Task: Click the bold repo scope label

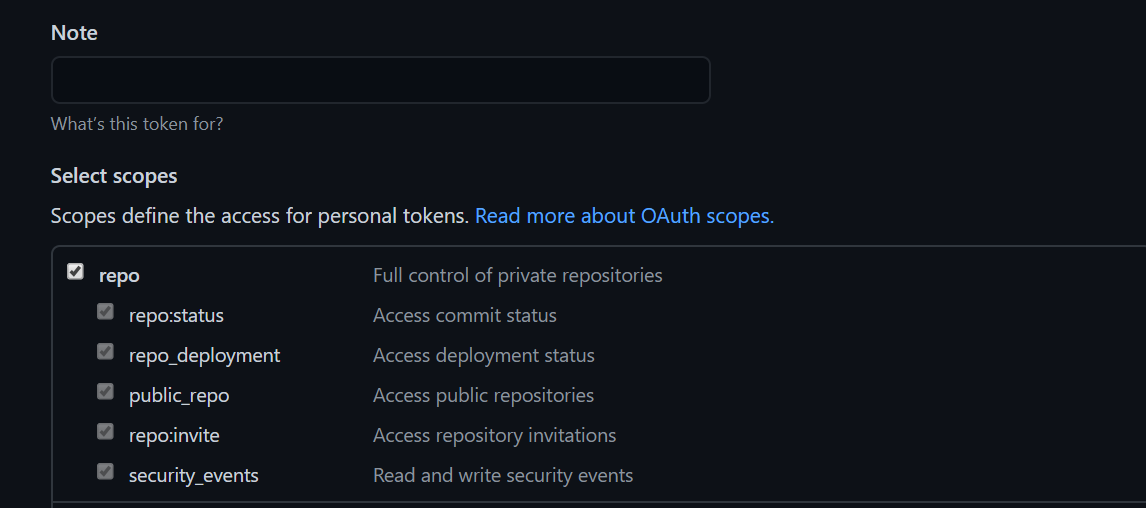Action: tap(119, 276)
